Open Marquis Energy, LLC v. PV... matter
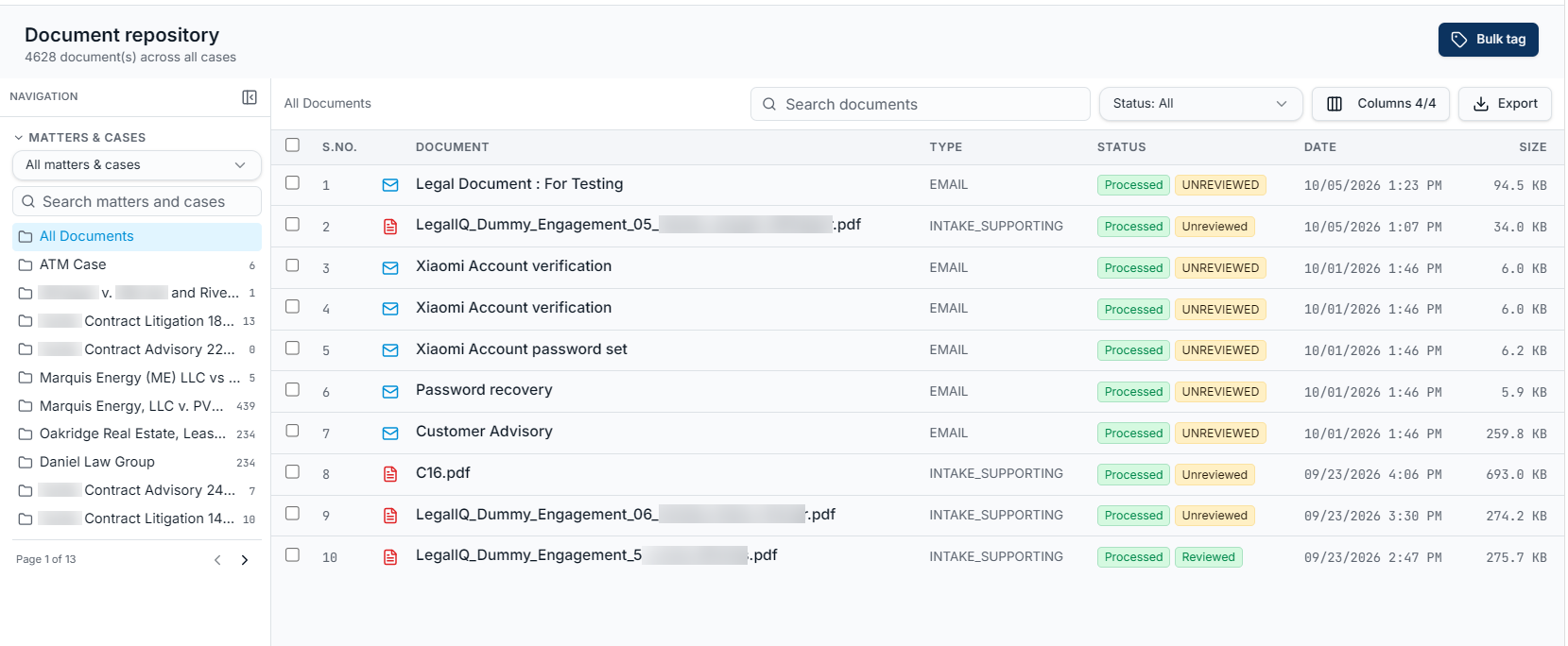Screen dimensions: 1568x646 tap(137, 406)
